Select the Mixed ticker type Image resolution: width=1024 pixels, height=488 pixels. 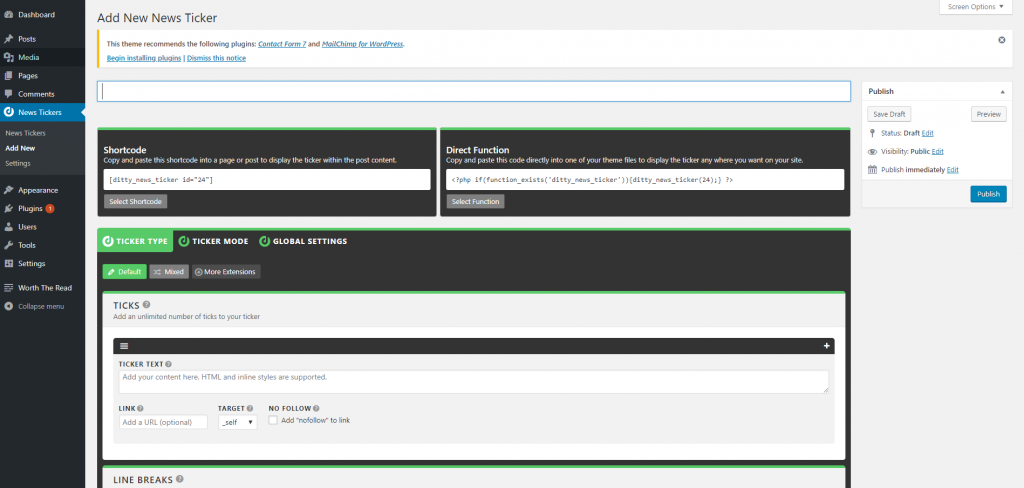(x=169, y=271)
